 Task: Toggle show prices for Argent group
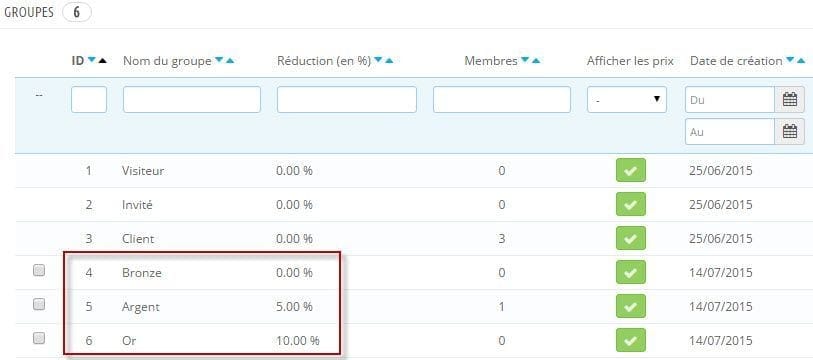pyautogui.click(x=630, y=307)
